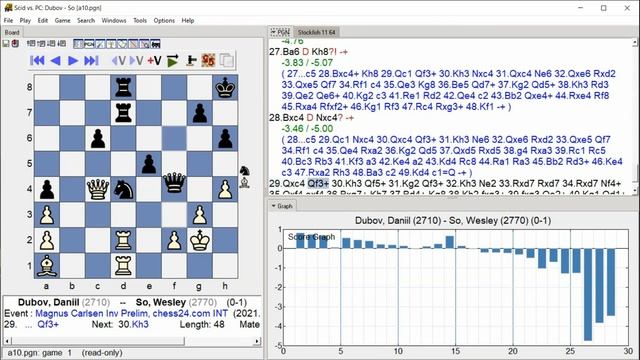
Task: Toggle the tree window toolbar icon
Action: click(x=133, y=44)
